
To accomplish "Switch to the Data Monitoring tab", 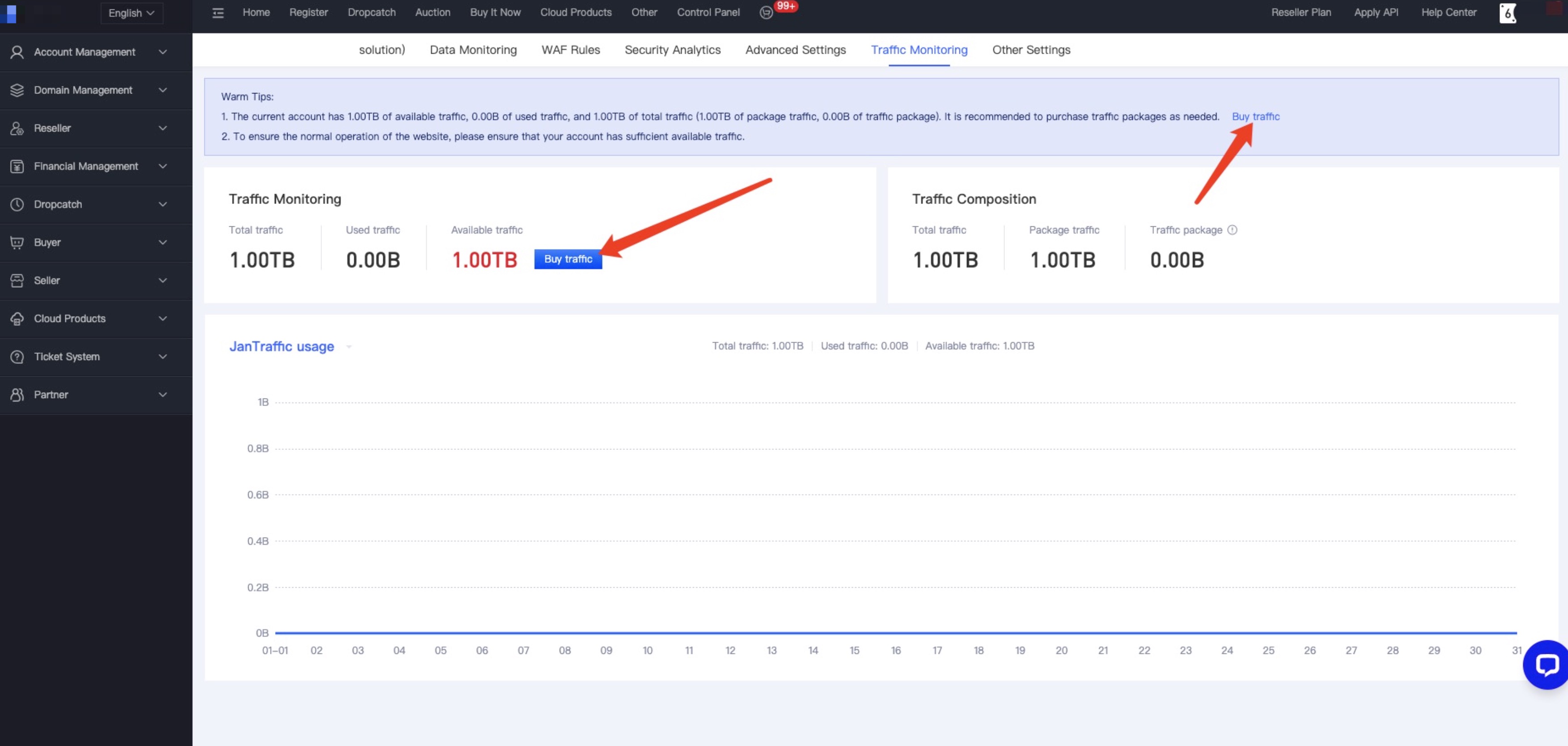I will 473,50.
